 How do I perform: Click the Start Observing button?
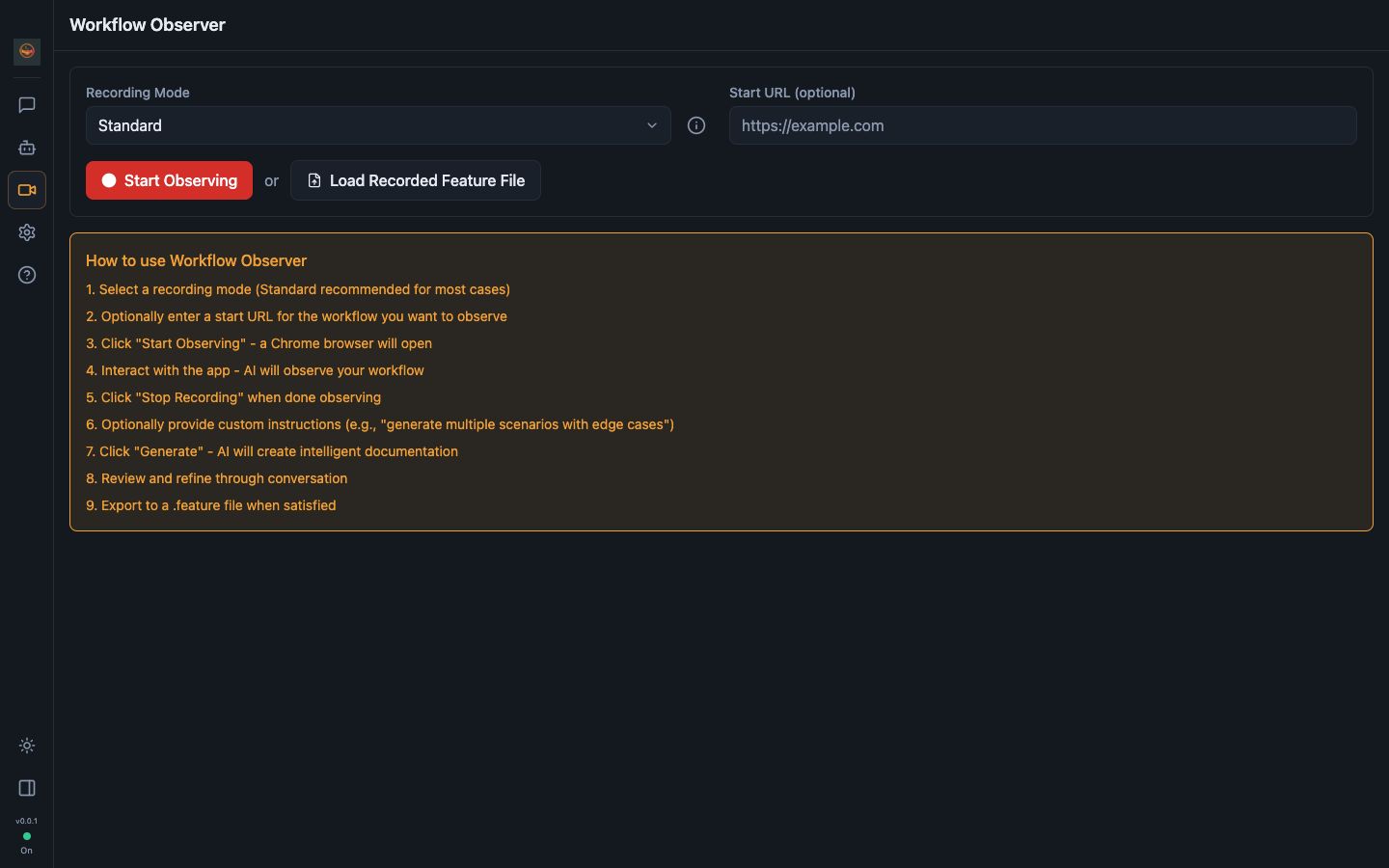pyautogui.click(x=169, y=180)
